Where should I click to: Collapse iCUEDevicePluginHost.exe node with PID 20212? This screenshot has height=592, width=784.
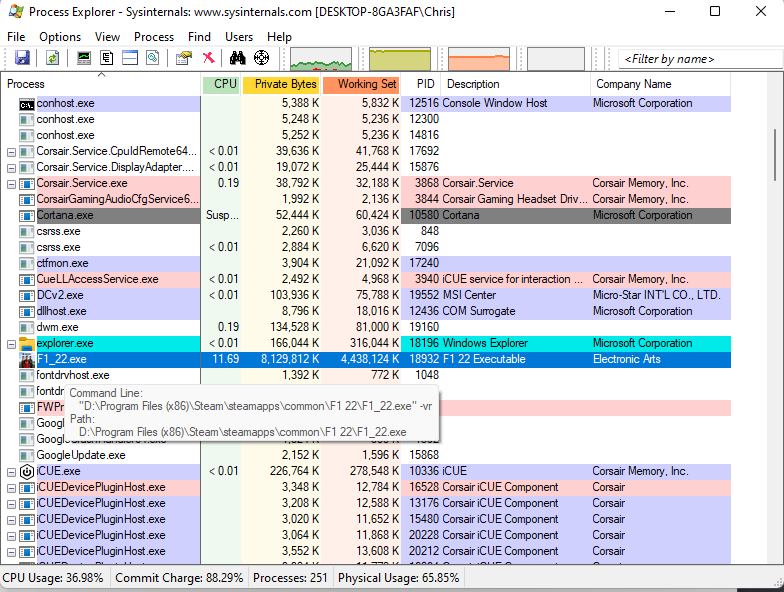point(12,552)
